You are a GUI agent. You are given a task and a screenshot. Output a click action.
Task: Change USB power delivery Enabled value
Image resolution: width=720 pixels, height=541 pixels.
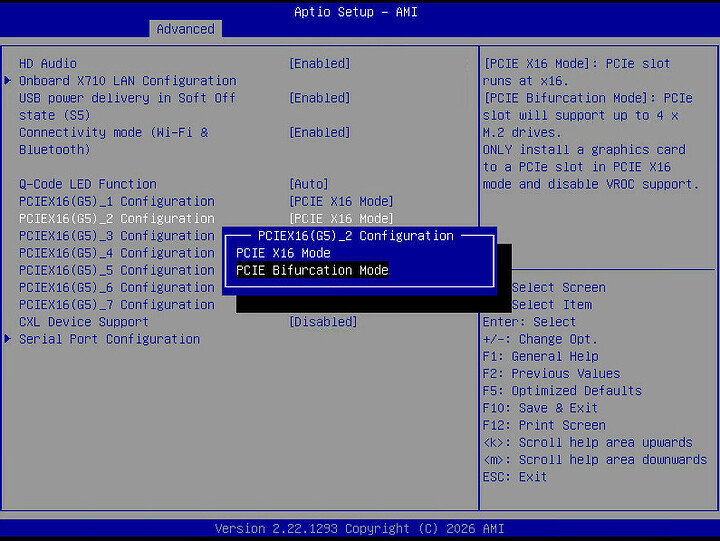[320, 98]
